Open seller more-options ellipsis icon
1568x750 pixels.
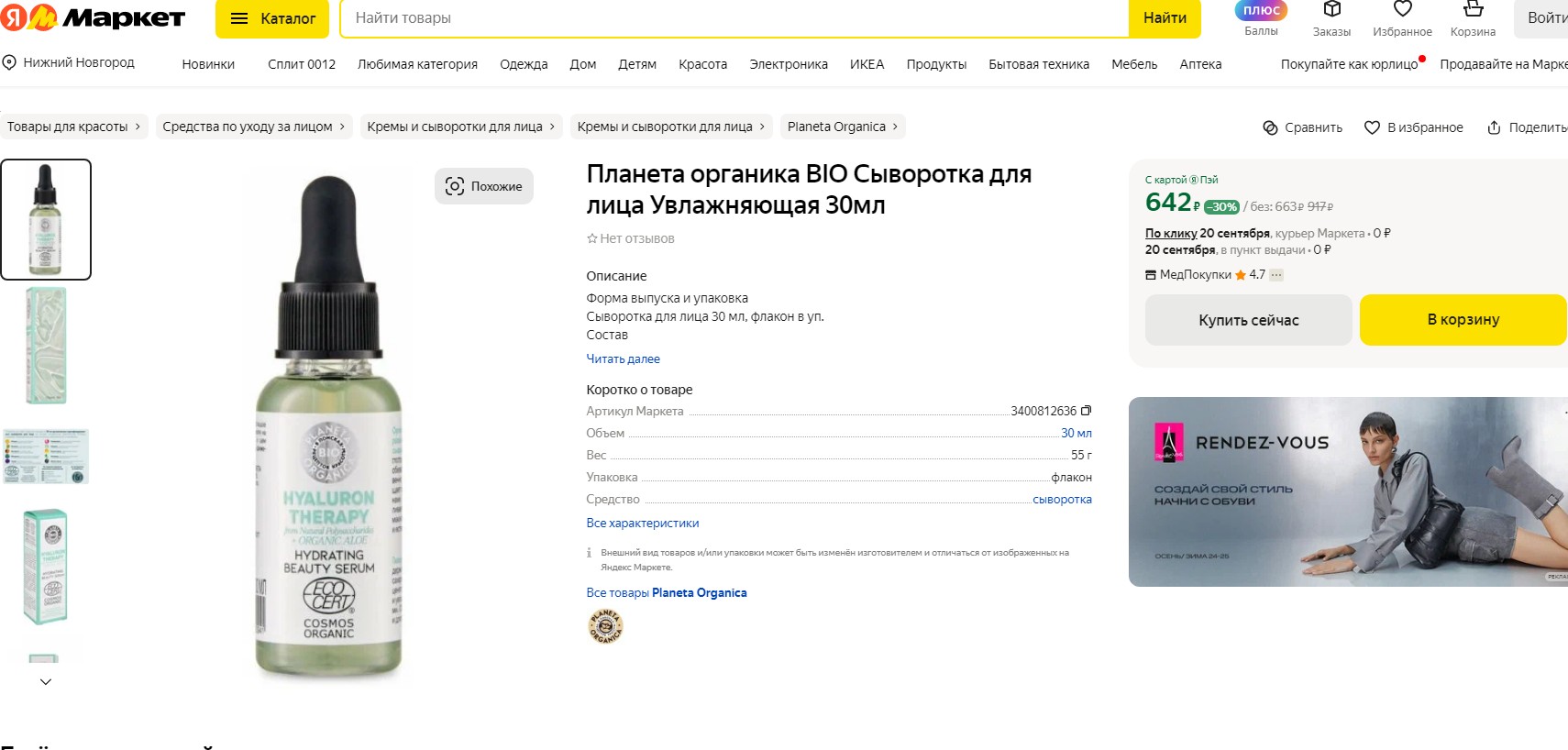tap(1276, 274)
